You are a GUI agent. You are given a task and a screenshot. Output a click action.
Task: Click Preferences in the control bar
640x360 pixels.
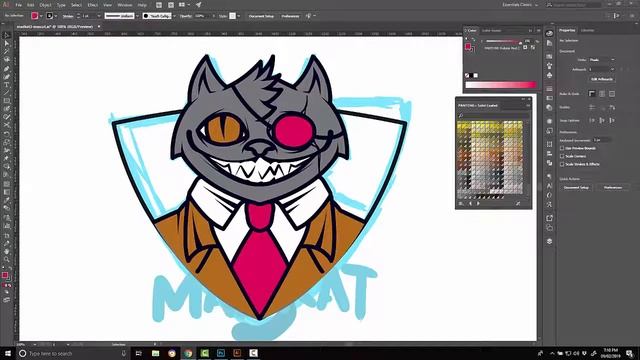(x=290, y=16)
